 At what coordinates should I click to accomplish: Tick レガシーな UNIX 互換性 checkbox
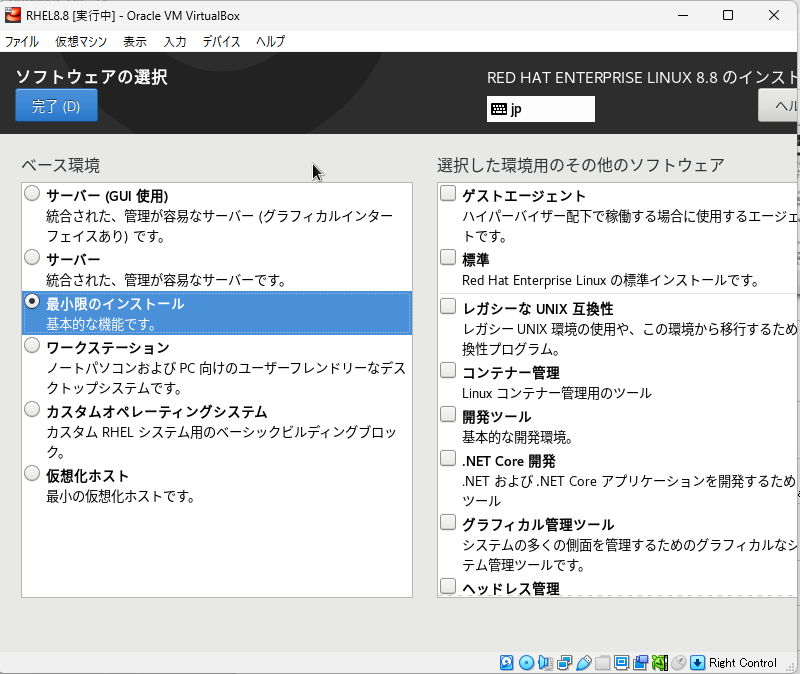click(448, 306)
